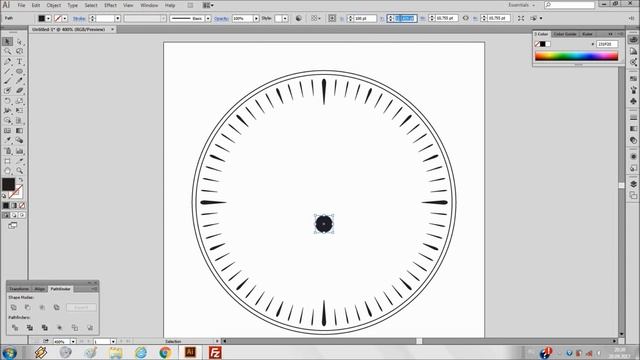Select the Hand tool
The width and height of the screenshot is (640, 360).
click(x=7, y=171)
